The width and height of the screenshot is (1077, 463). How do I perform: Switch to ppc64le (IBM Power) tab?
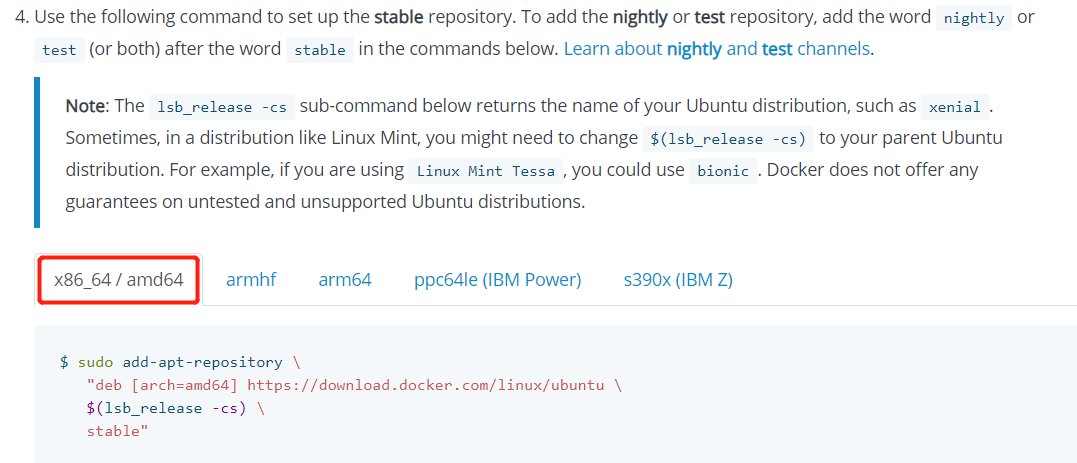[497, 280]
